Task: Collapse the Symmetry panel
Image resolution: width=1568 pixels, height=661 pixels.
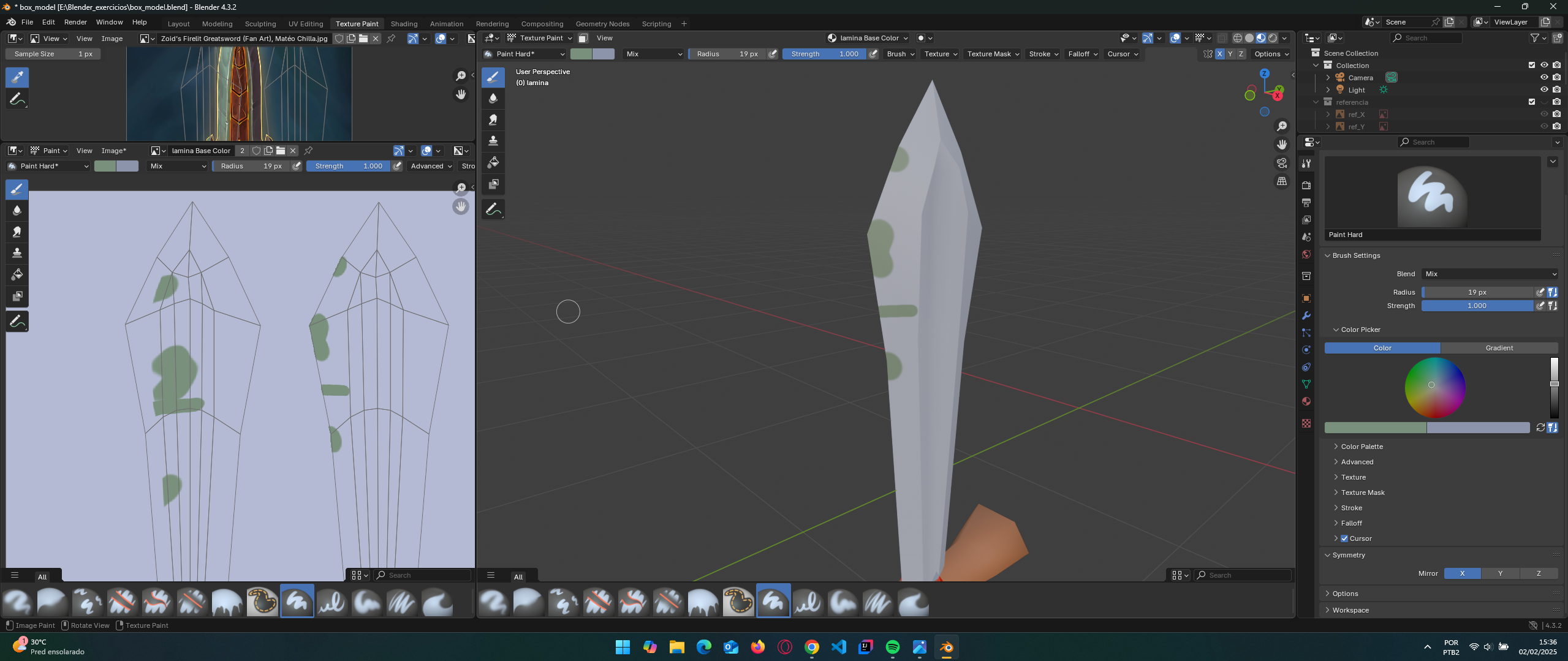Action: pyautogui.click(x=1348, y=555)
